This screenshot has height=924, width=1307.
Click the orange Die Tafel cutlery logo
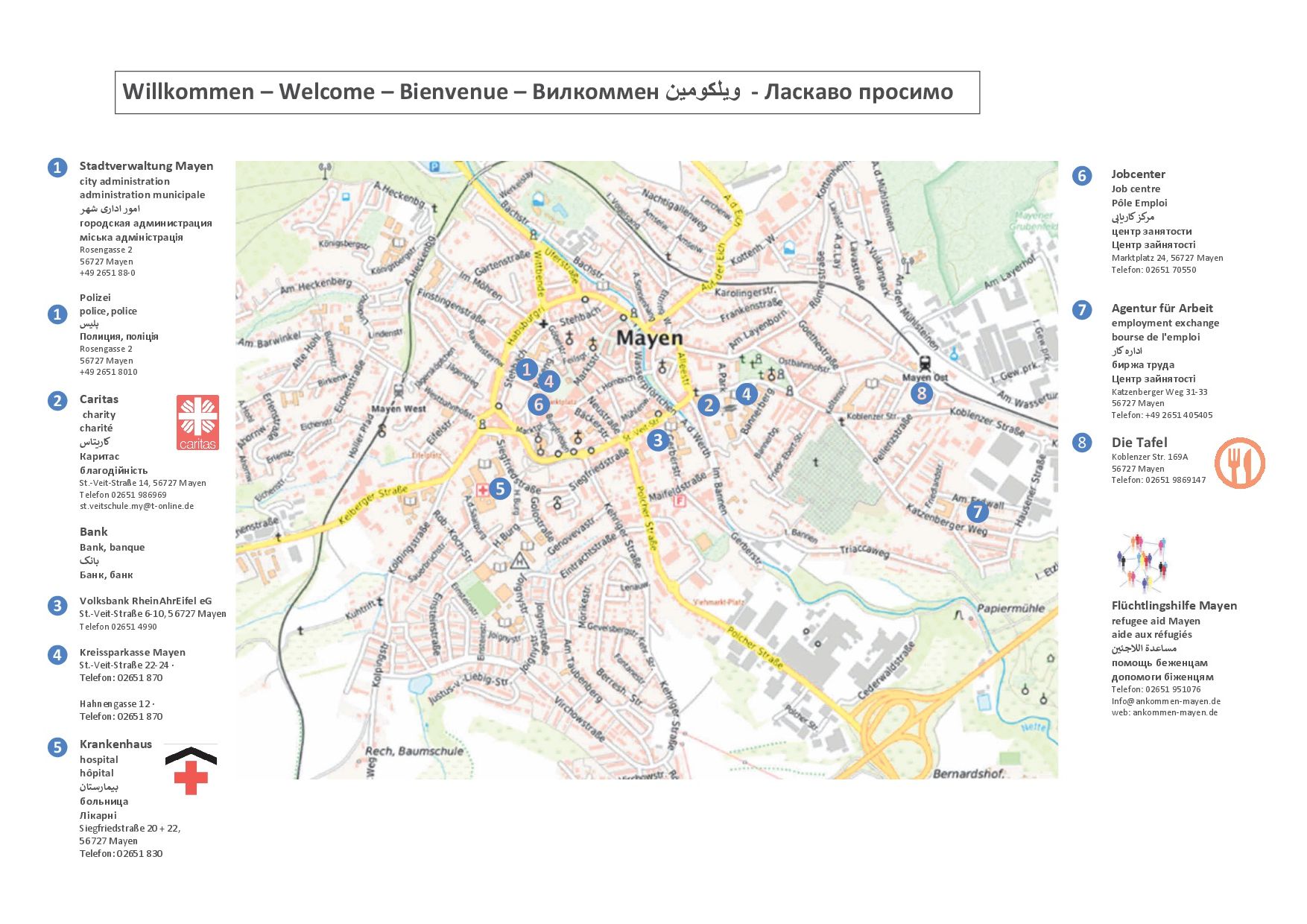pos(1239,463)
